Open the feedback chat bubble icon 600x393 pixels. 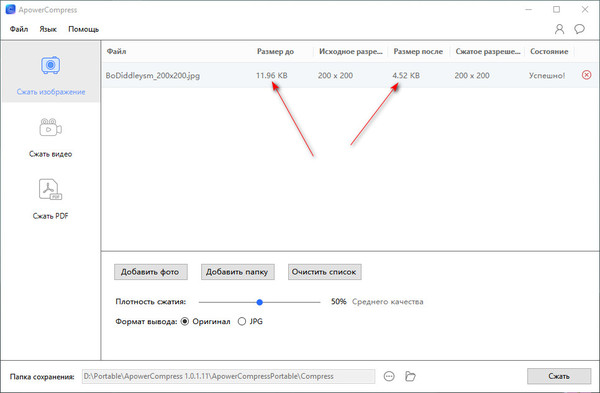coord(579,29)
